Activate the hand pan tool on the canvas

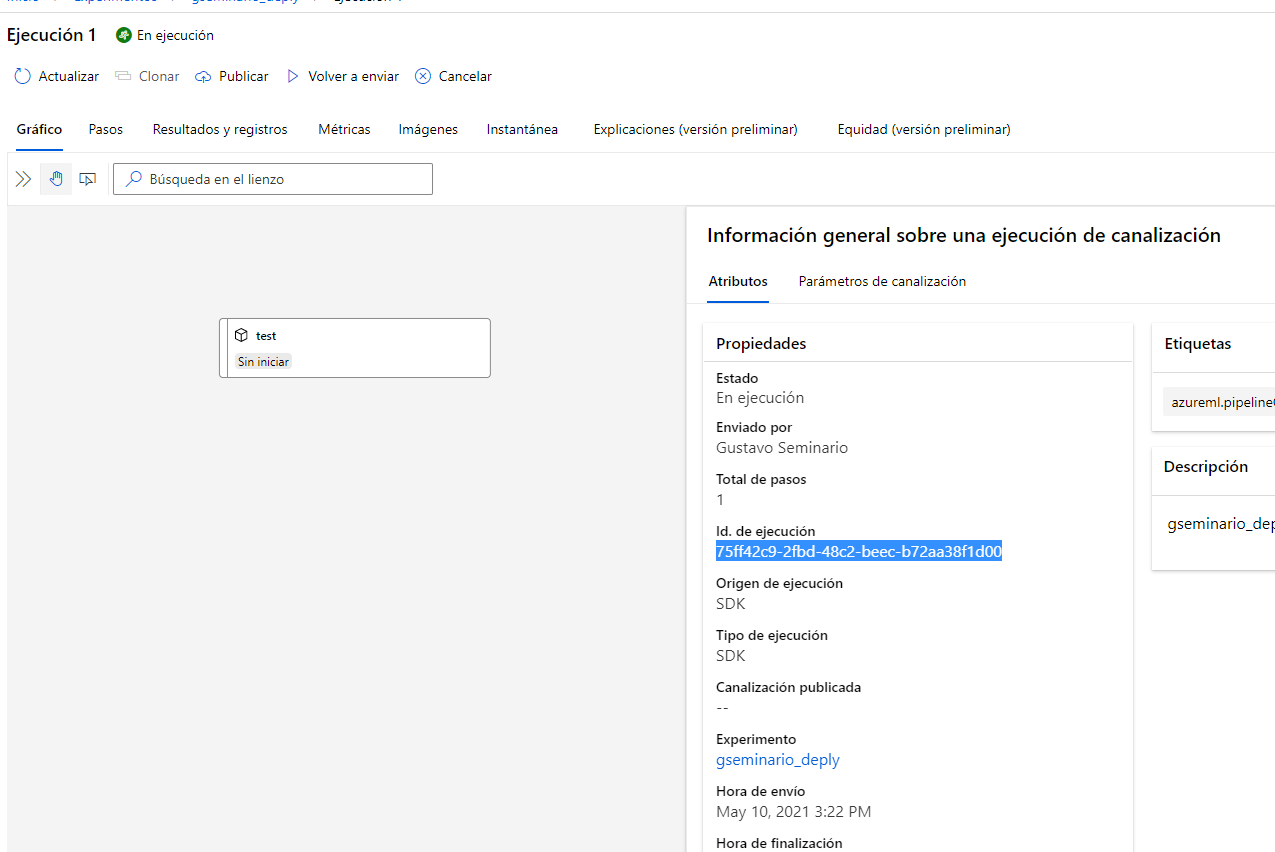(x=55, y=178)
